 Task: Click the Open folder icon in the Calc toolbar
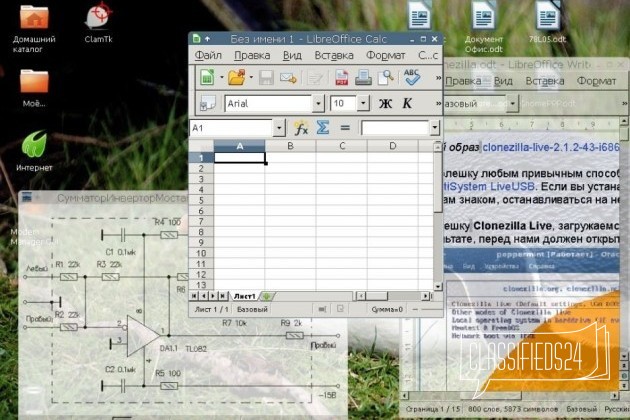(236, 77)
